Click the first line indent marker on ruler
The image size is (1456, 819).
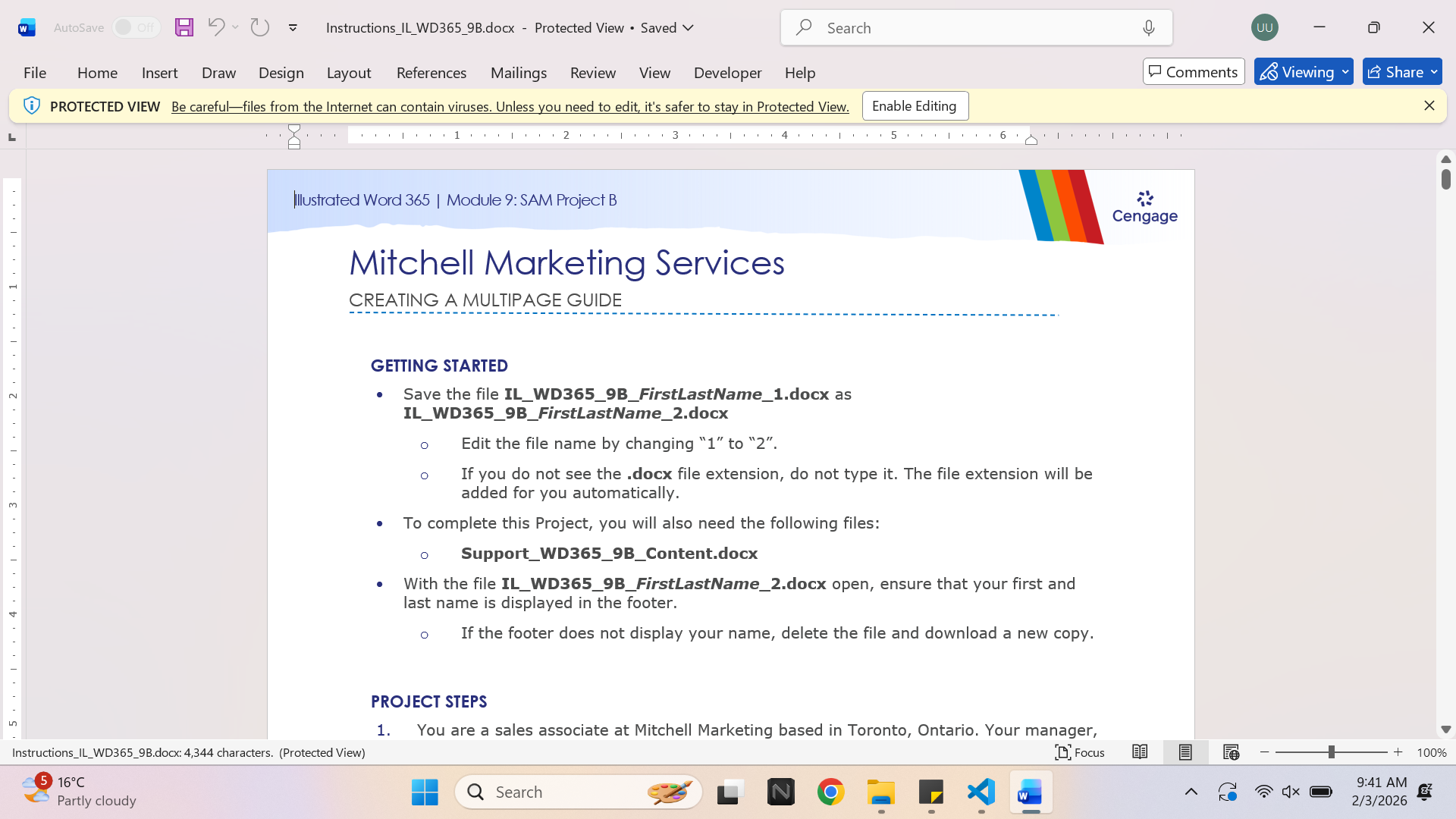tap(294, 129)
